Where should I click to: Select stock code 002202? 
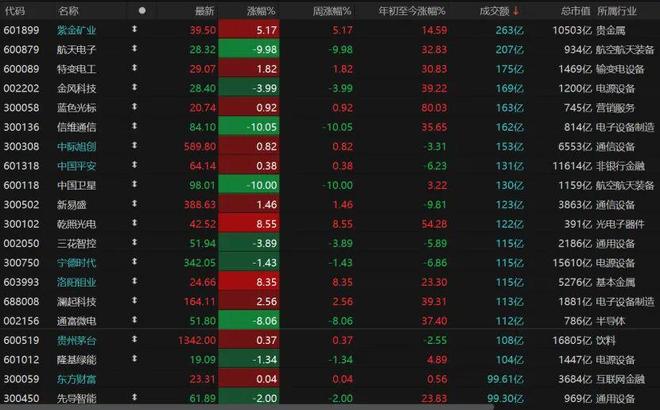tap(21, 88)
